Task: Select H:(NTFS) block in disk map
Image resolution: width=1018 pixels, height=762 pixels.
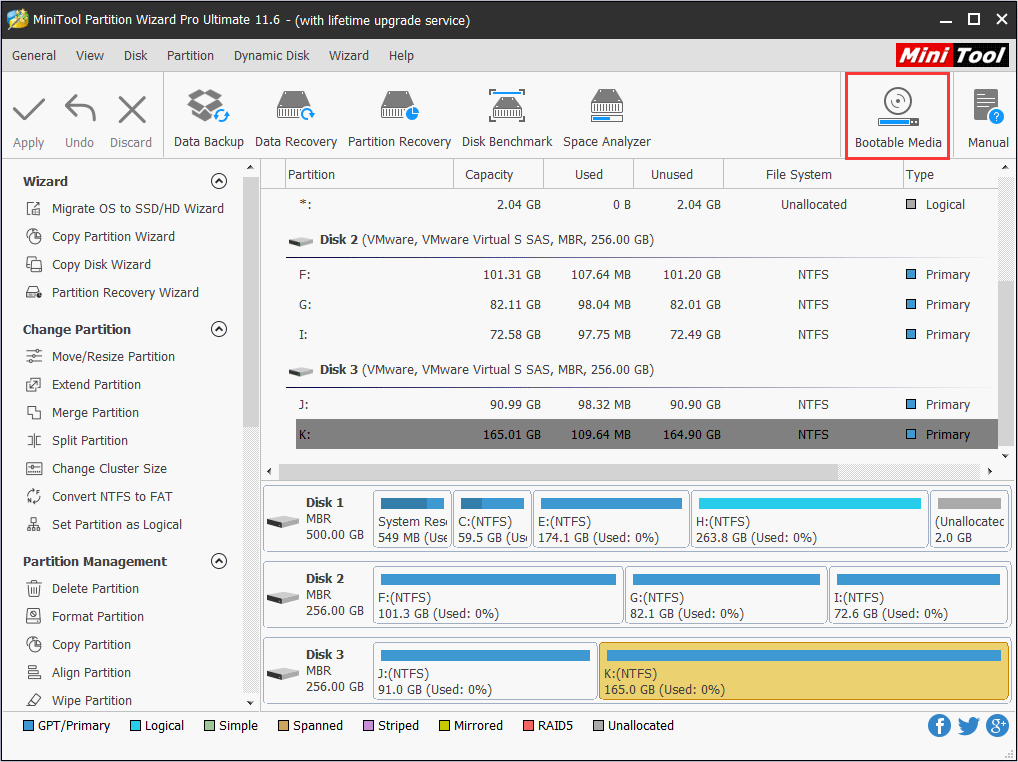Action: click(810, 519)
